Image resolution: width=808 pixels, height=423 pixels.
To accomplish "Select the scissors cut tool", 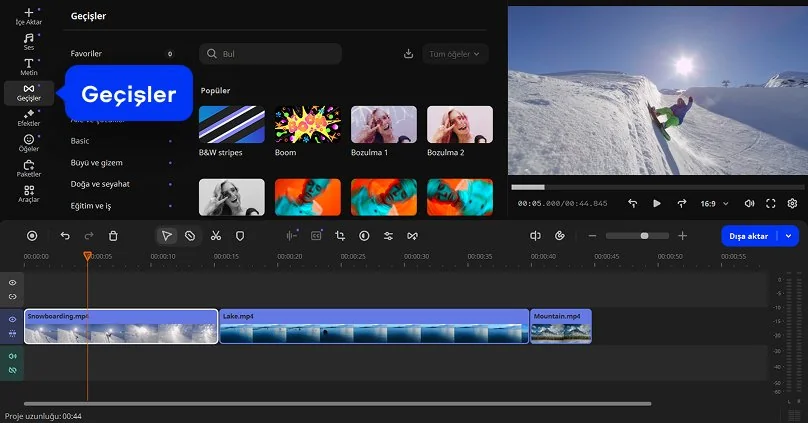I will pyautogui.click(x=215, y=236).
